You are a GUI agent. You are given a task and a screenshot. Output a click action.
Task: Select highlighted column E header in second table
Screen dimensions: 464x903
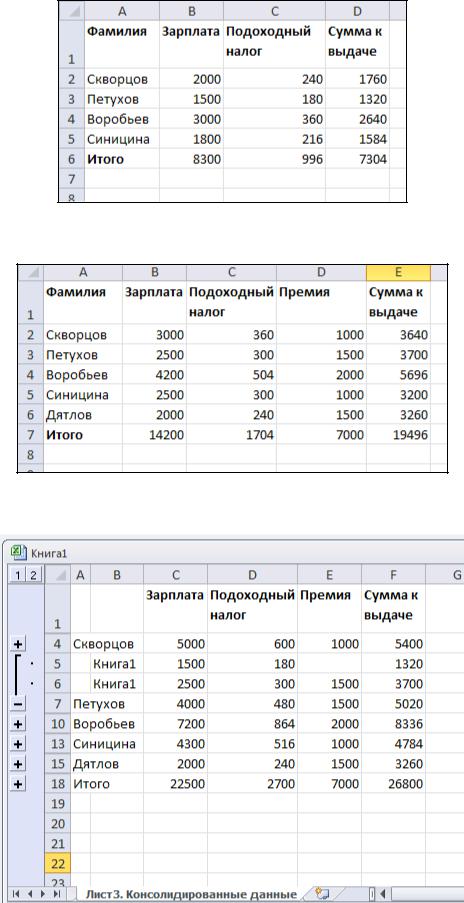pyautogui.click(x=398, y=273)
